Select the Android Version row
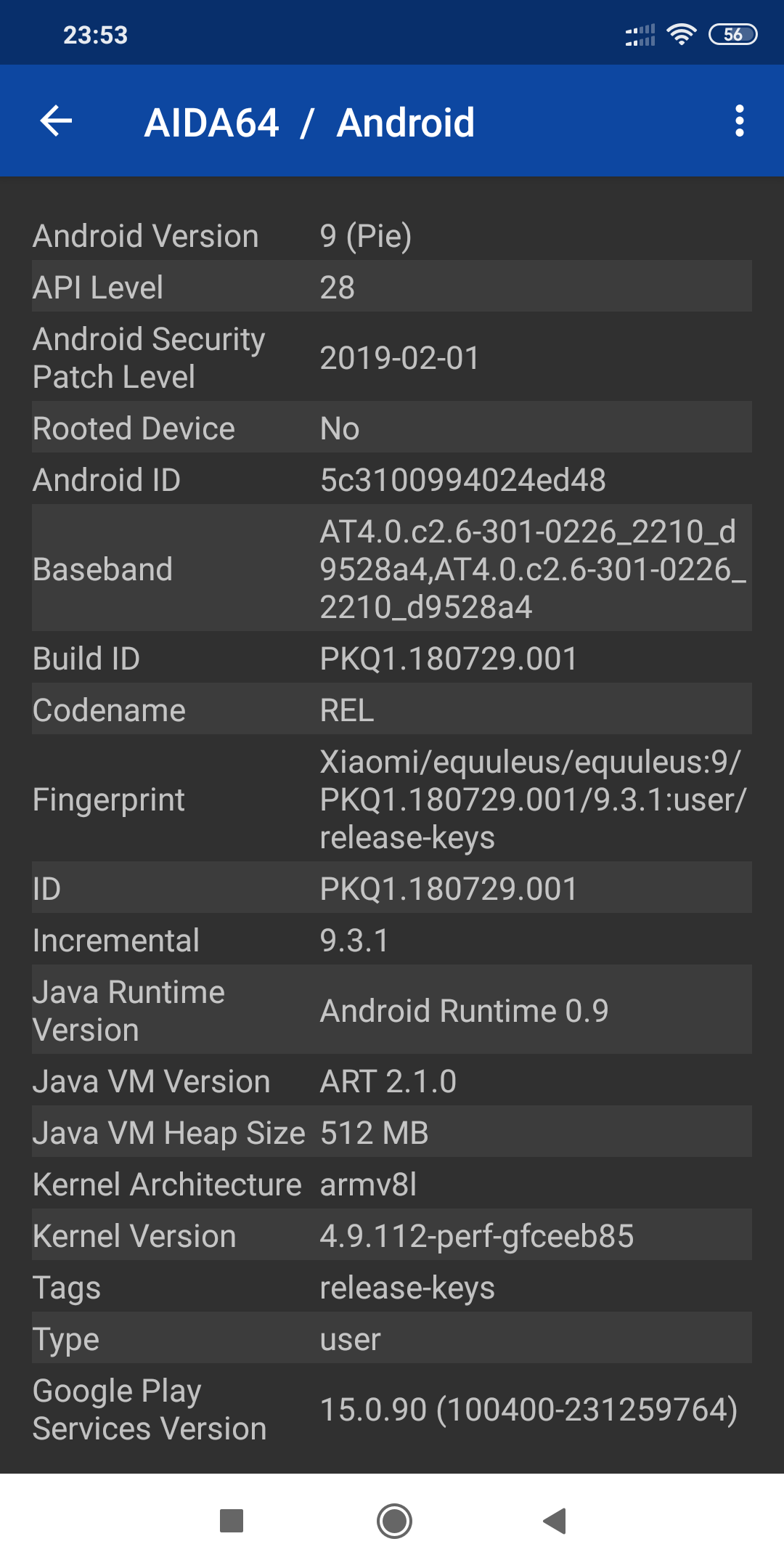 click(392, 235)
